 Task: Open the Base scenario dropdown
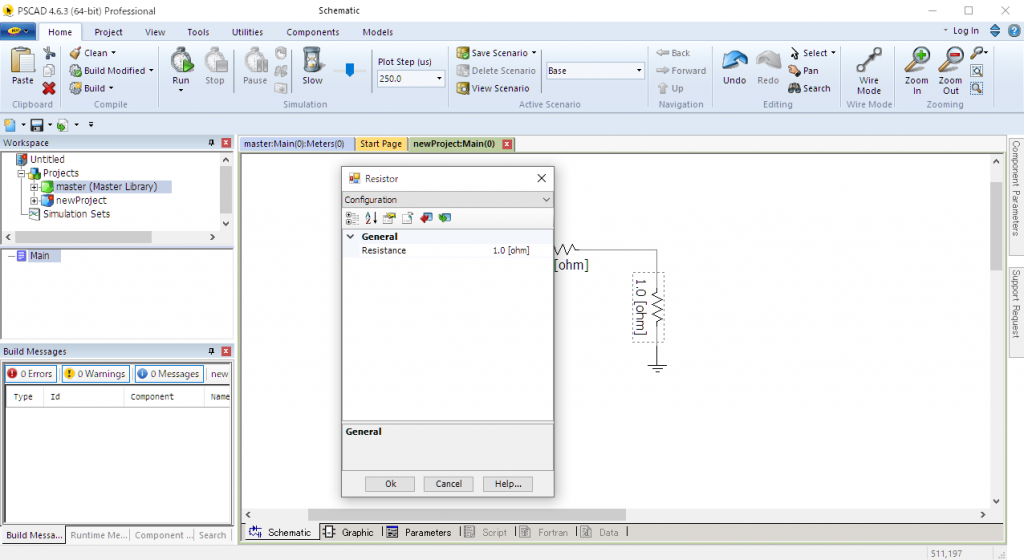tap(639, 71)
